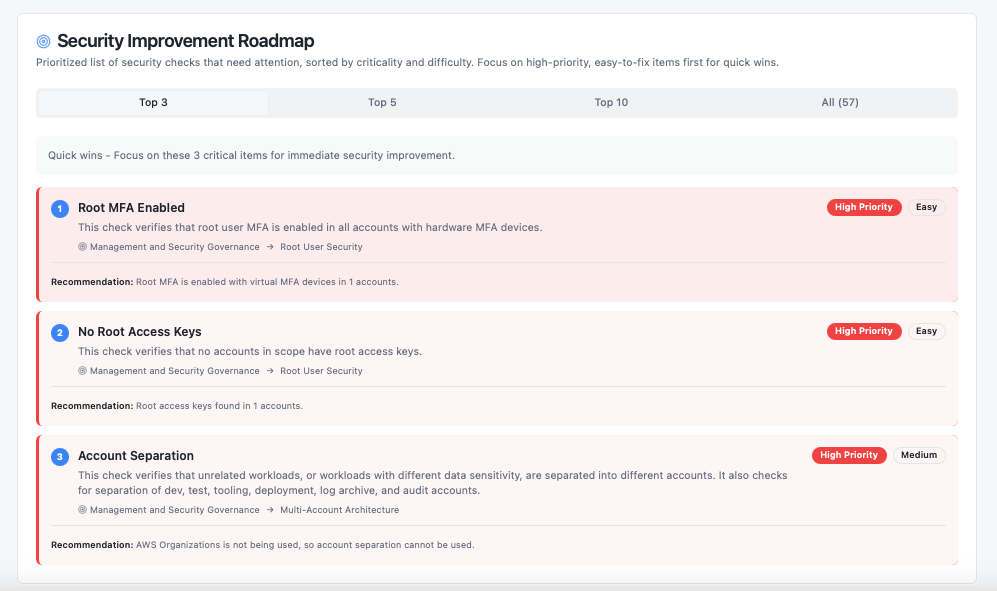Open the All (57) tab

[x=840, y=102]
